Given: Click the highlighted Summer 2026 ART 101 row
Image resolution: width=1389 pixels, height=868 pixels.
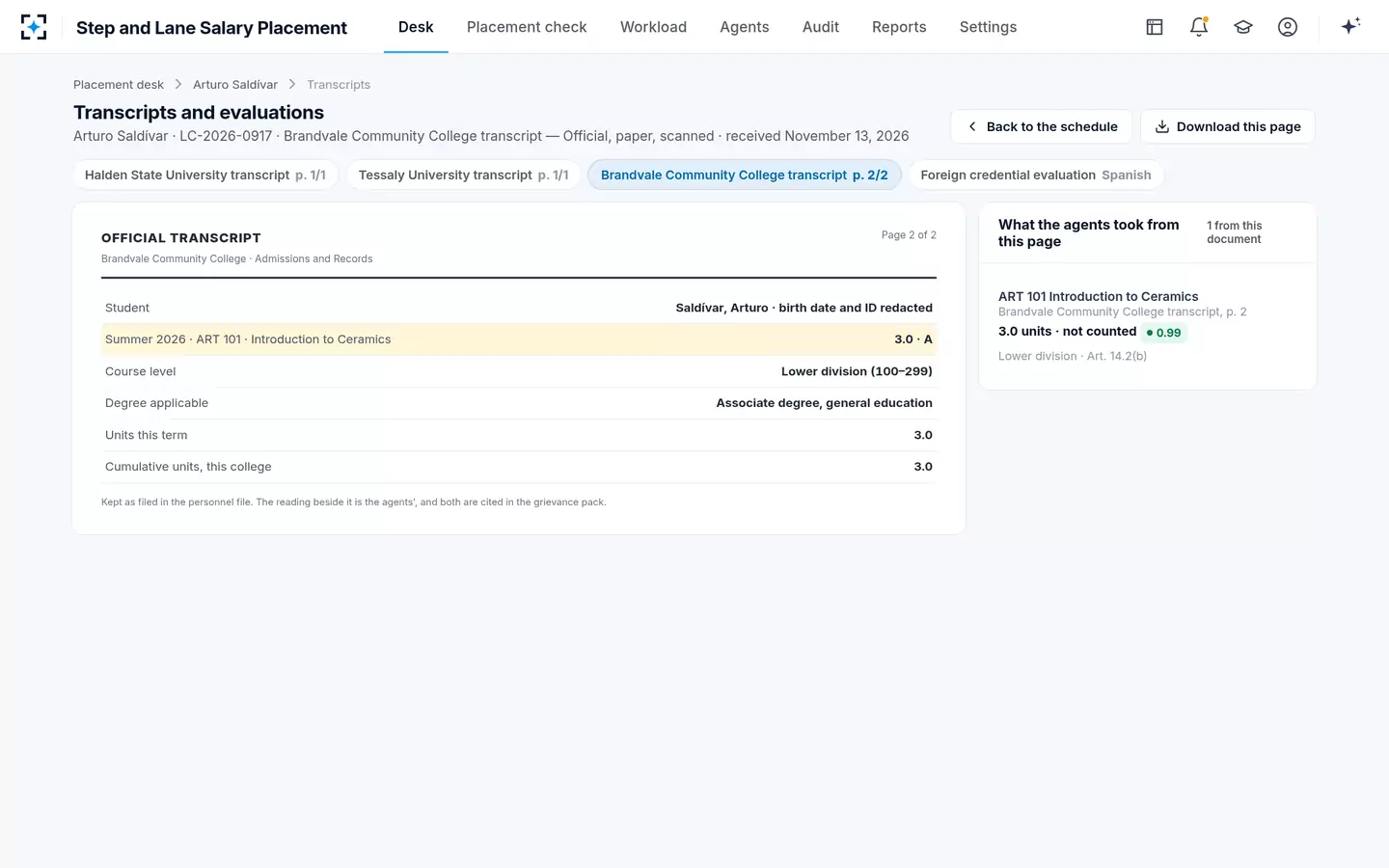Looking at the screenshot, I should [x=519, y=339].
